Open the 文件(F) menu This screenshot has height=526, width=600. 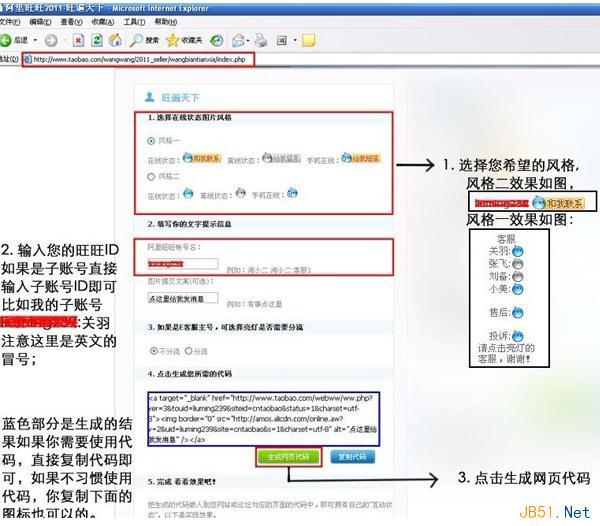coord(10,22)
